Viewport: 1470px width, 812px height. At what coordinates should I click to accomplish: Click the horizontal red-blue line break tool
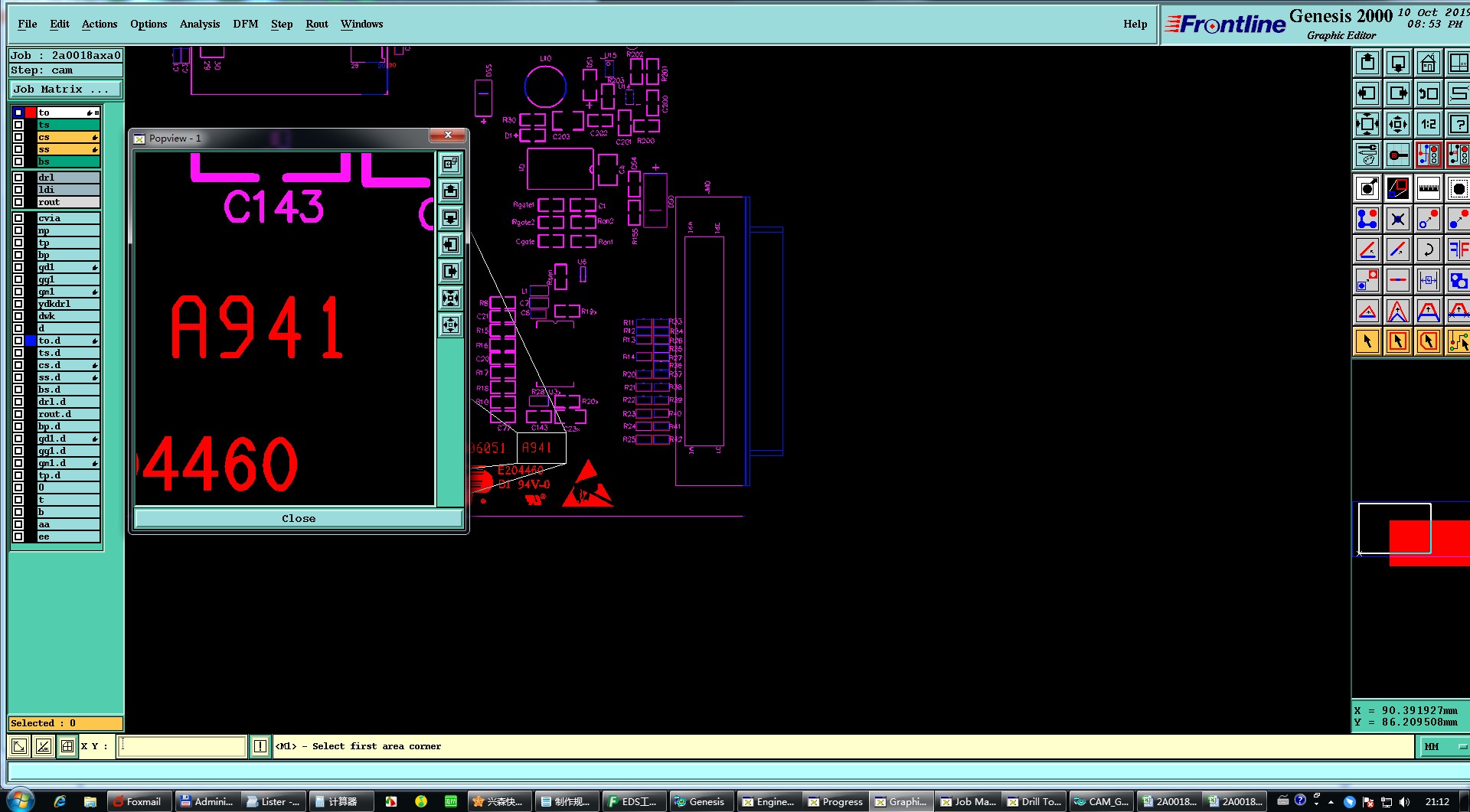pos(1398,281)
